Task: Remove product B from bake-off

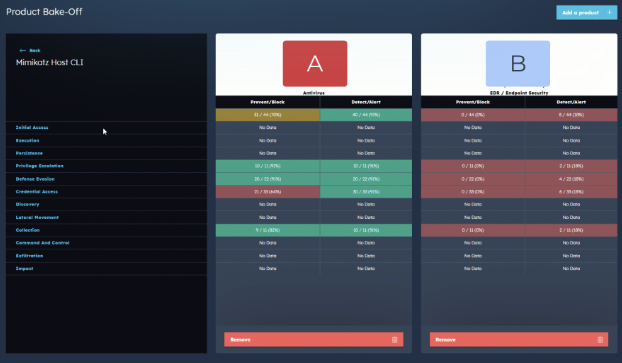Action: click(x=519, y=340)
